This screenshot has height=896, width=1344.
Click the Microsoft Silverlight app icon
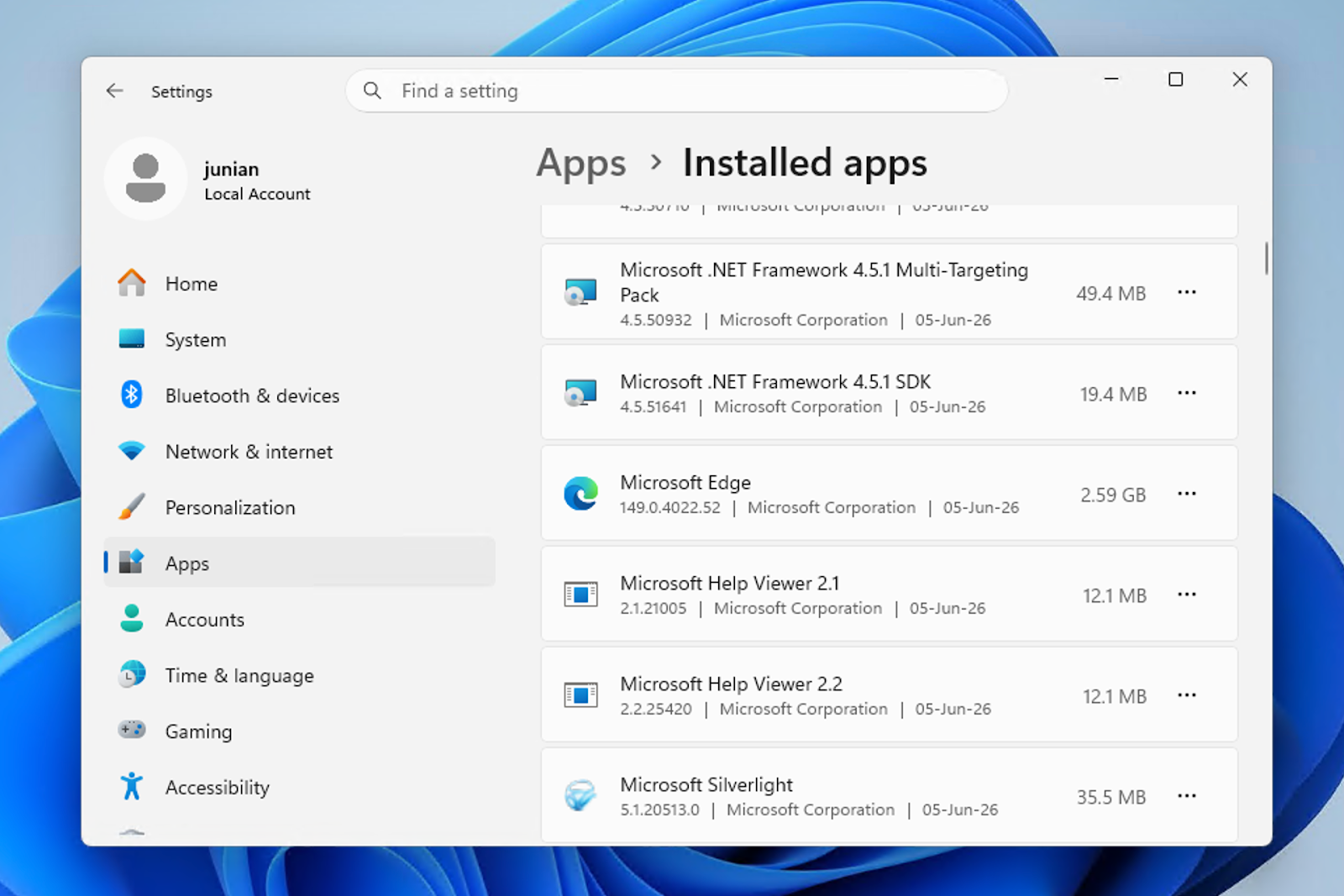[x=580, y=795]
